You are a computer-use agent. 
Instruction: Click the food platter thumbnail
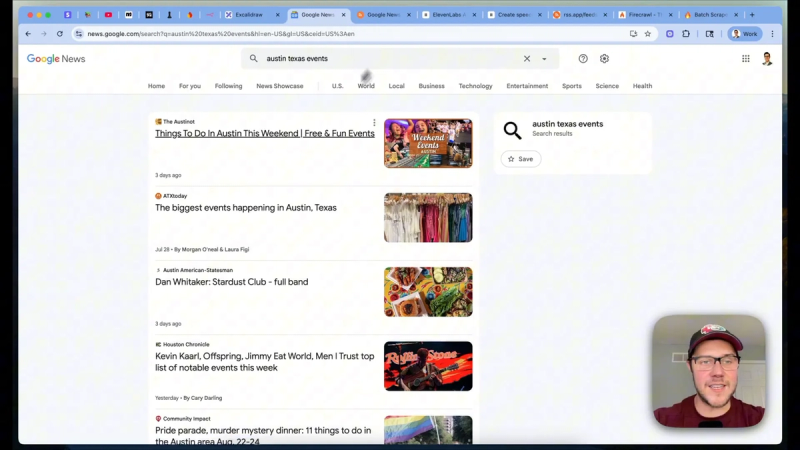click(x=428, y=292)
